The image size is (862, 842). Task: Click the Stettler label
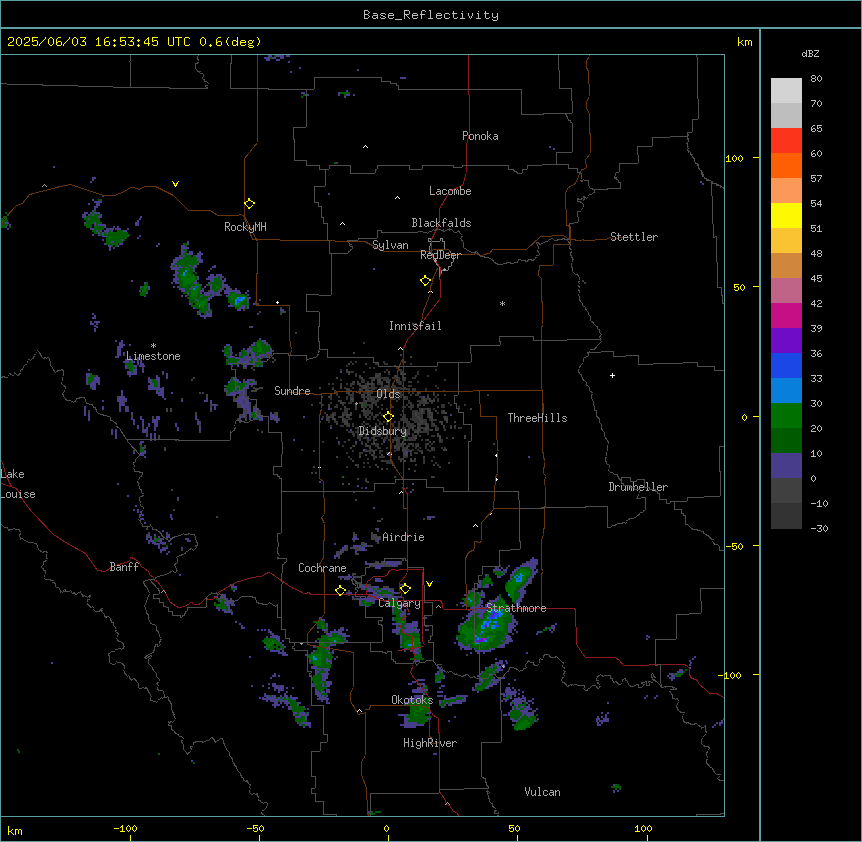[634, 237]
